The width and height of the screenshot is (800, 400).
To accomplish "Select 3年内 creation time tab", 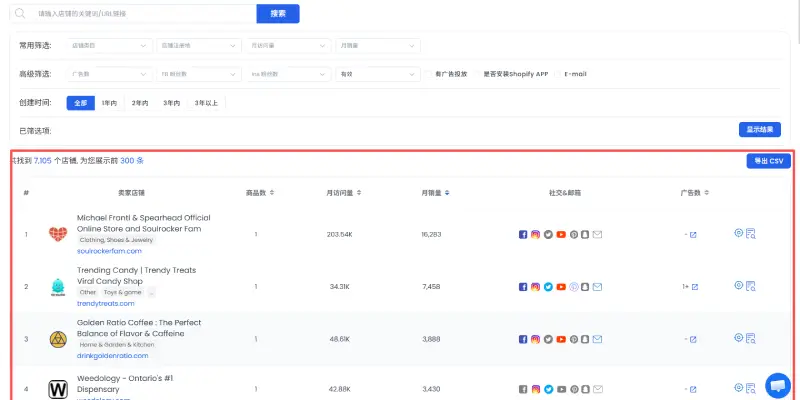I will [x=171, y=103].
